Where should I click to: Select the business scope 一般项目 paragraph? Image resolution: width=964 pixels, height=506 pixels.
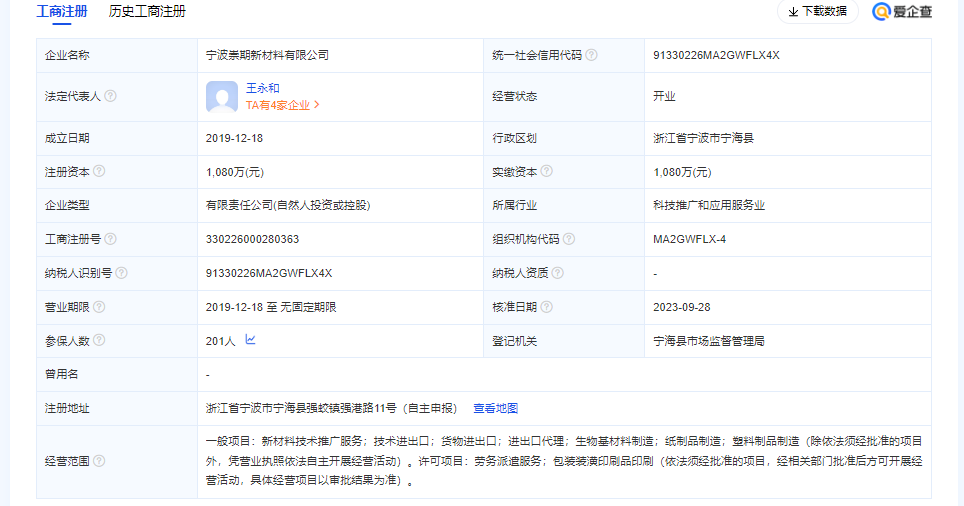[x=564, y=461]
